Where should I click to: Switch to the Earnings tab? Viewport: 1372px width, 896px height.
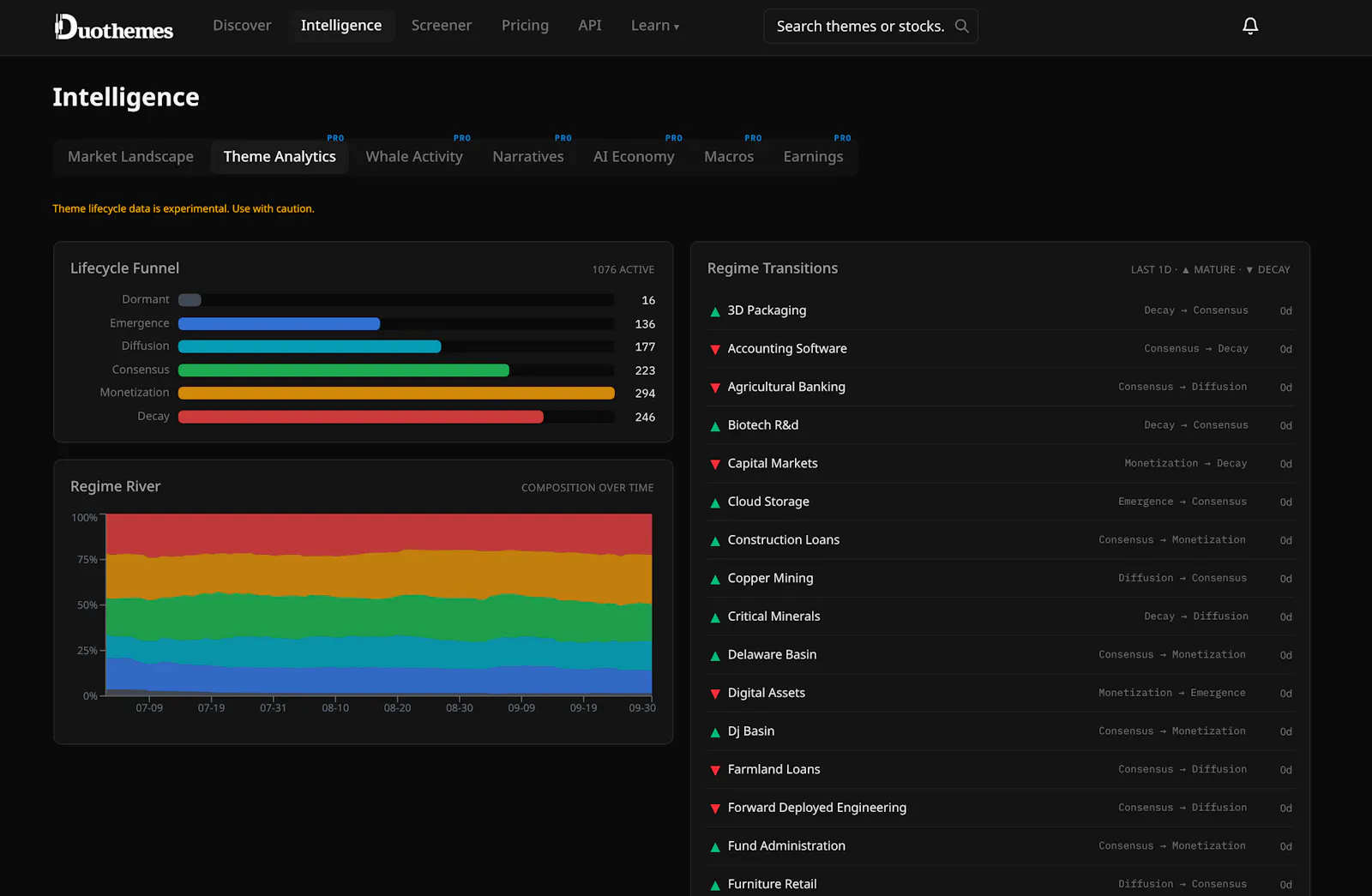coord(813,157)
